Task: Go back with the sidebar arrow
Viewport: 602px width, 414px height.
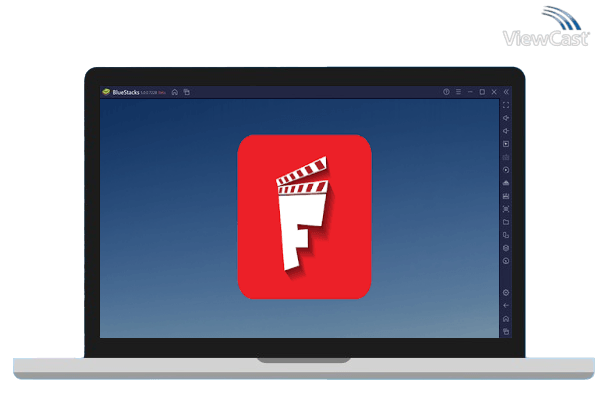Action: (506, 306)
